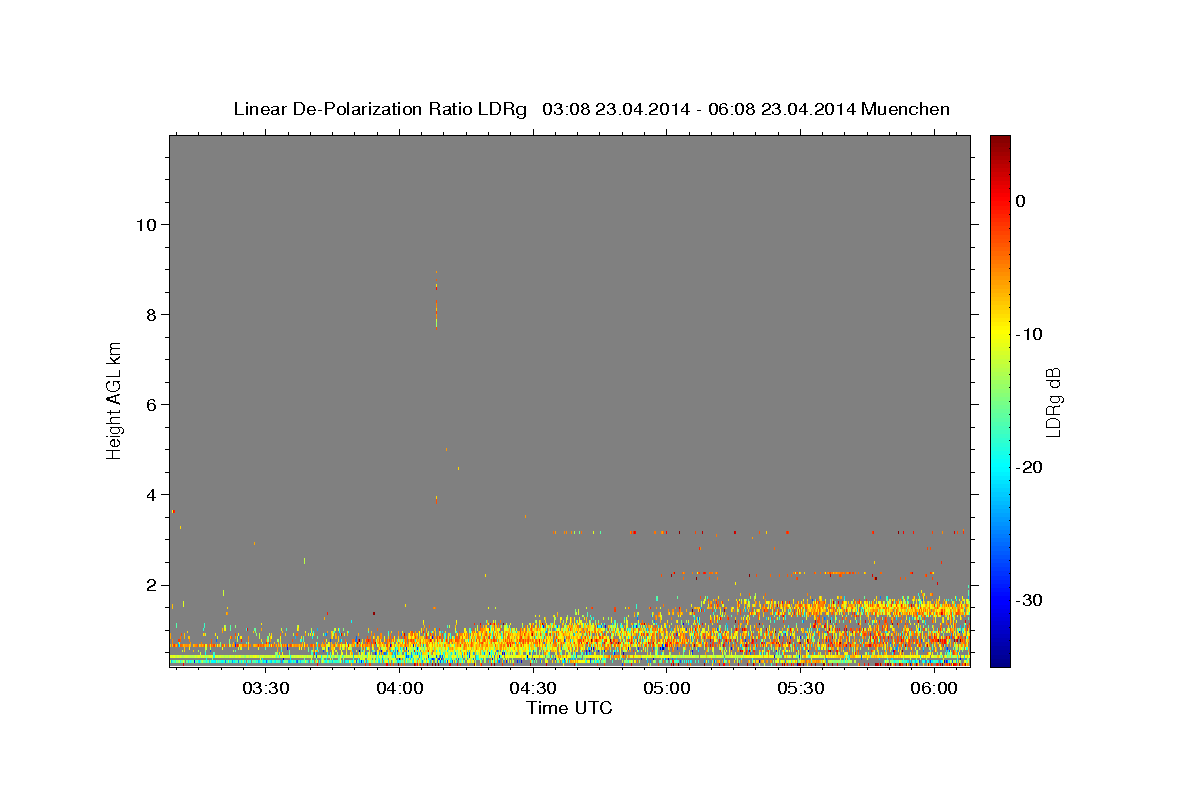The height and width of the screenshot is (800, 1200).
Task: Click the green middle section of colorbar
Action: tap(1000, 400)
